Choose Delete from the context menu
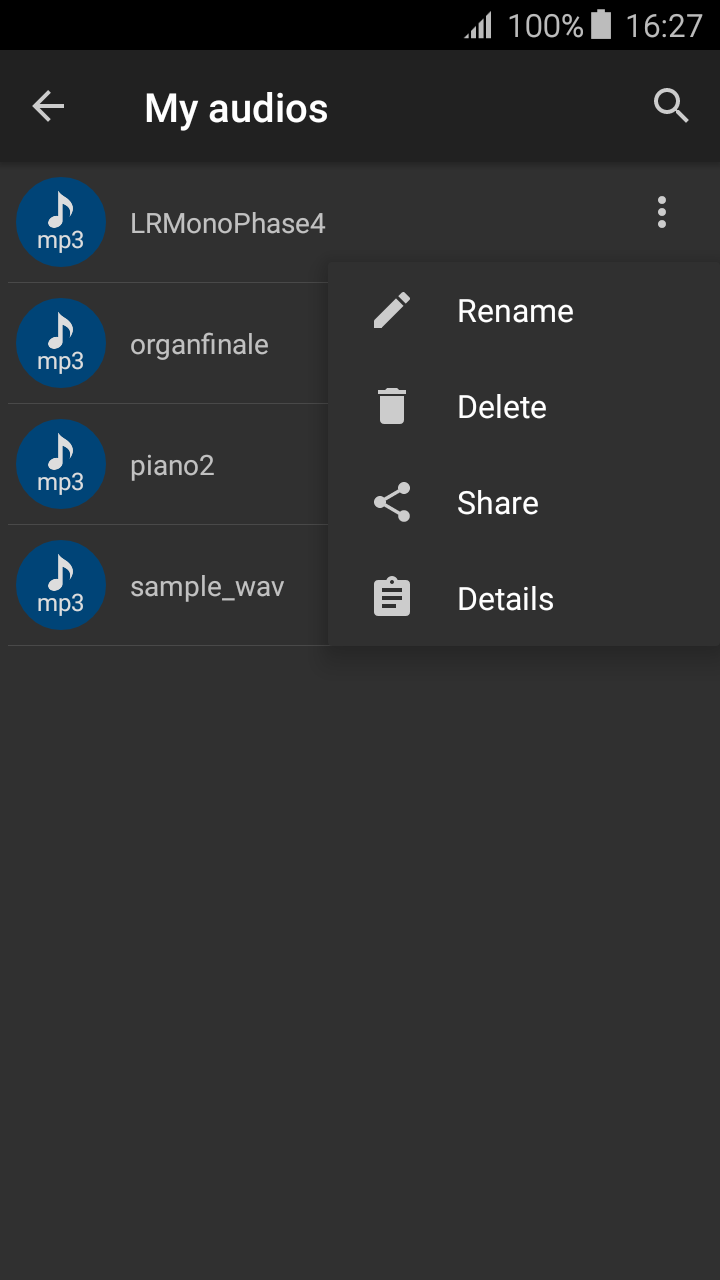The image size is (720, 1280). click(502, 407)
